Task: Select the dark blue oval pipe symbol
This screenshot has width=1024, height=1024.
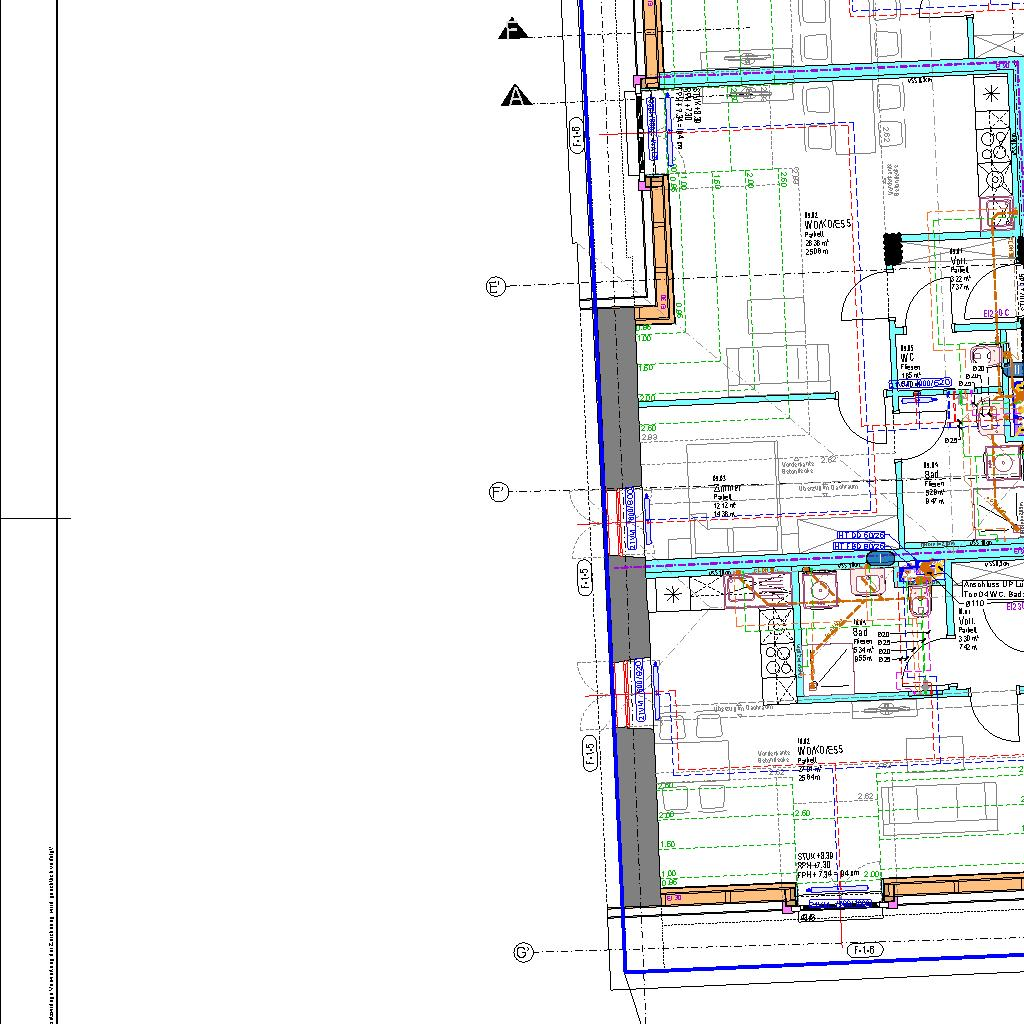Action: pos(878,561)
